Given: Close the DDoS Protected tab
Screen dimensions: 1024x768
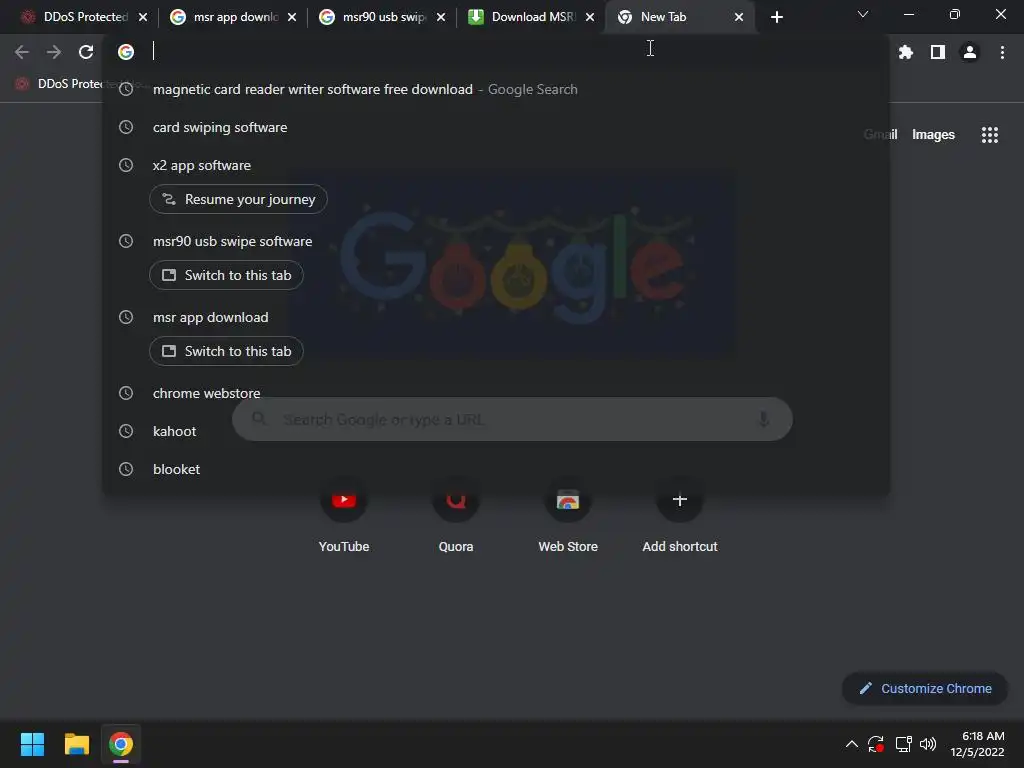Looking at the screenshot, I should [143, 17].
